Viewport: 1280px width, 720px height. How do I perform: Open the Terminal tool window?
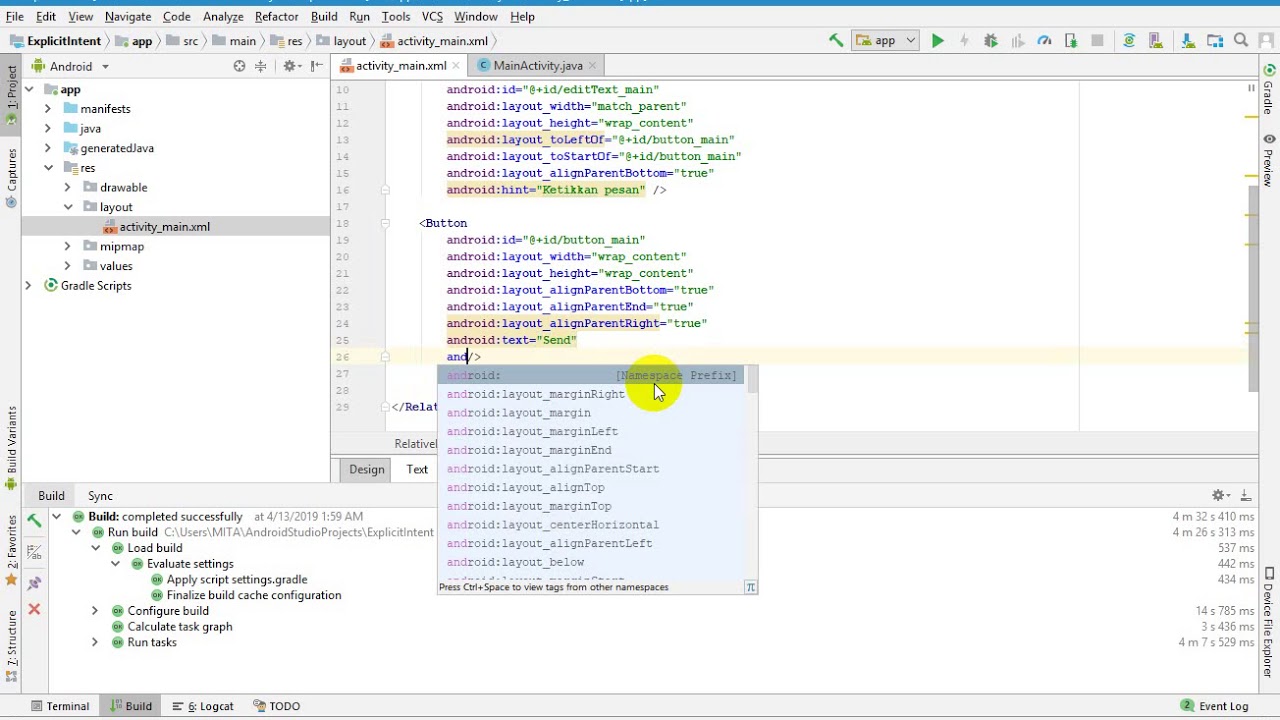coord(60,706)
